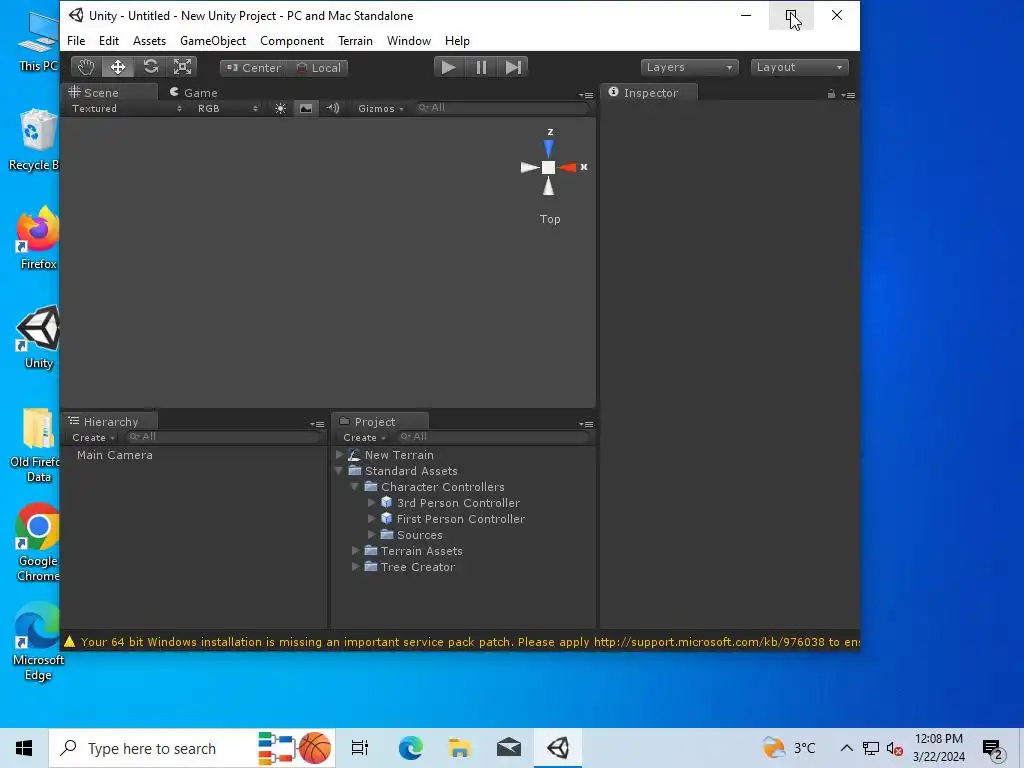The image size is (1024, 768).
Task: Click the blue Z axis cone on gizmo
Action: 549,148
